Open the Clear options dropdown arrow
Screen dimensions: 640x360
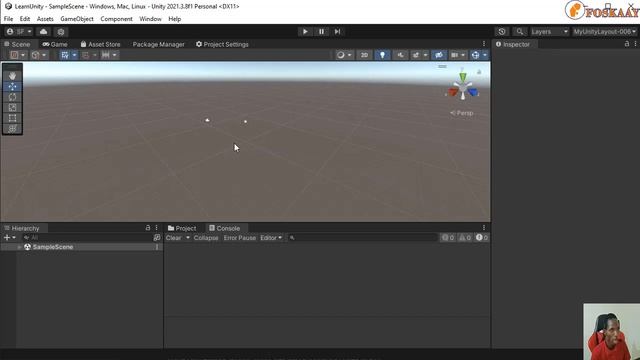point(188,238)
